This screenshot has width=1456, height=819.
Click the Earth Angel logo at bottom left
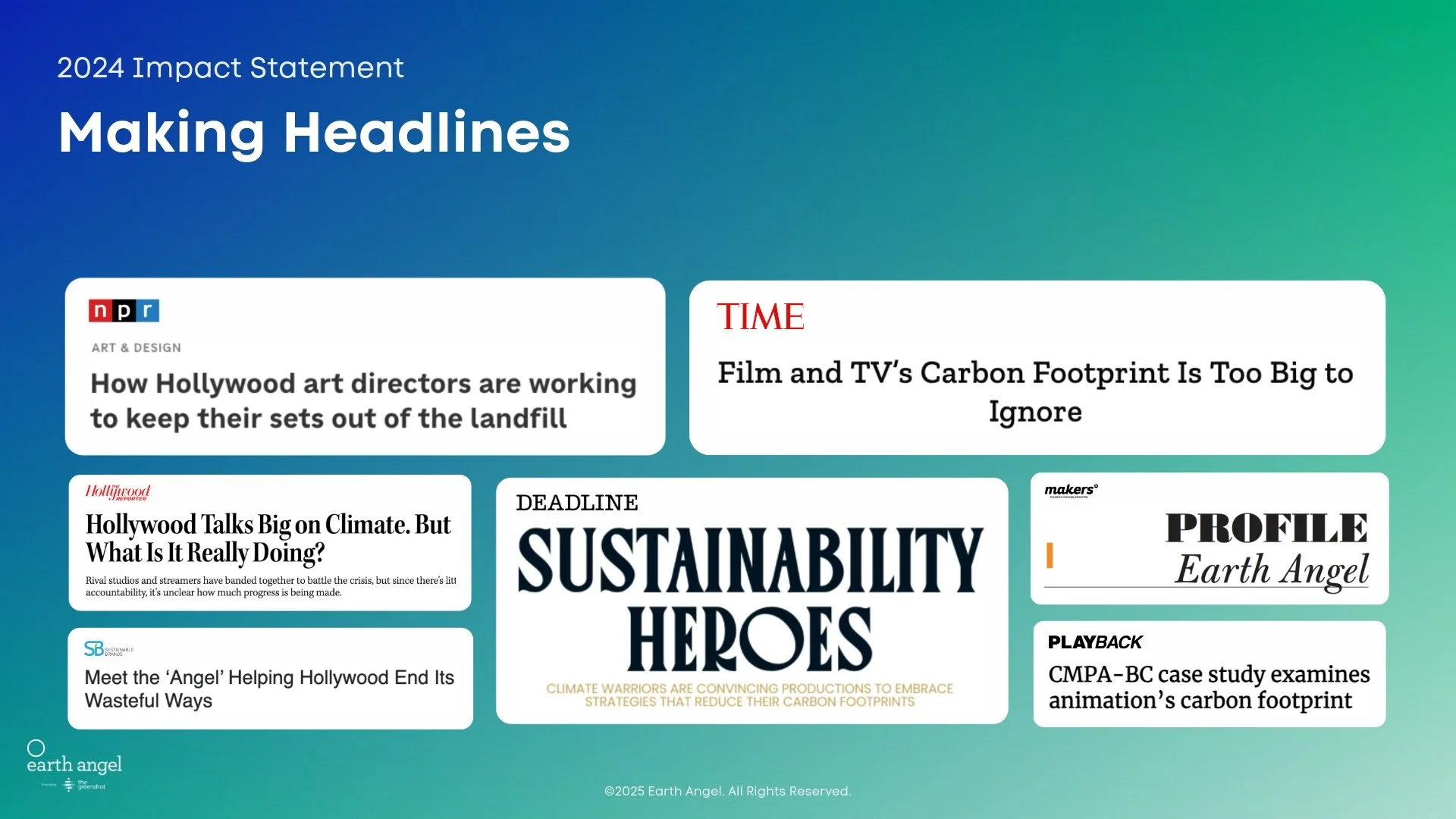click(x=74, y=761)
